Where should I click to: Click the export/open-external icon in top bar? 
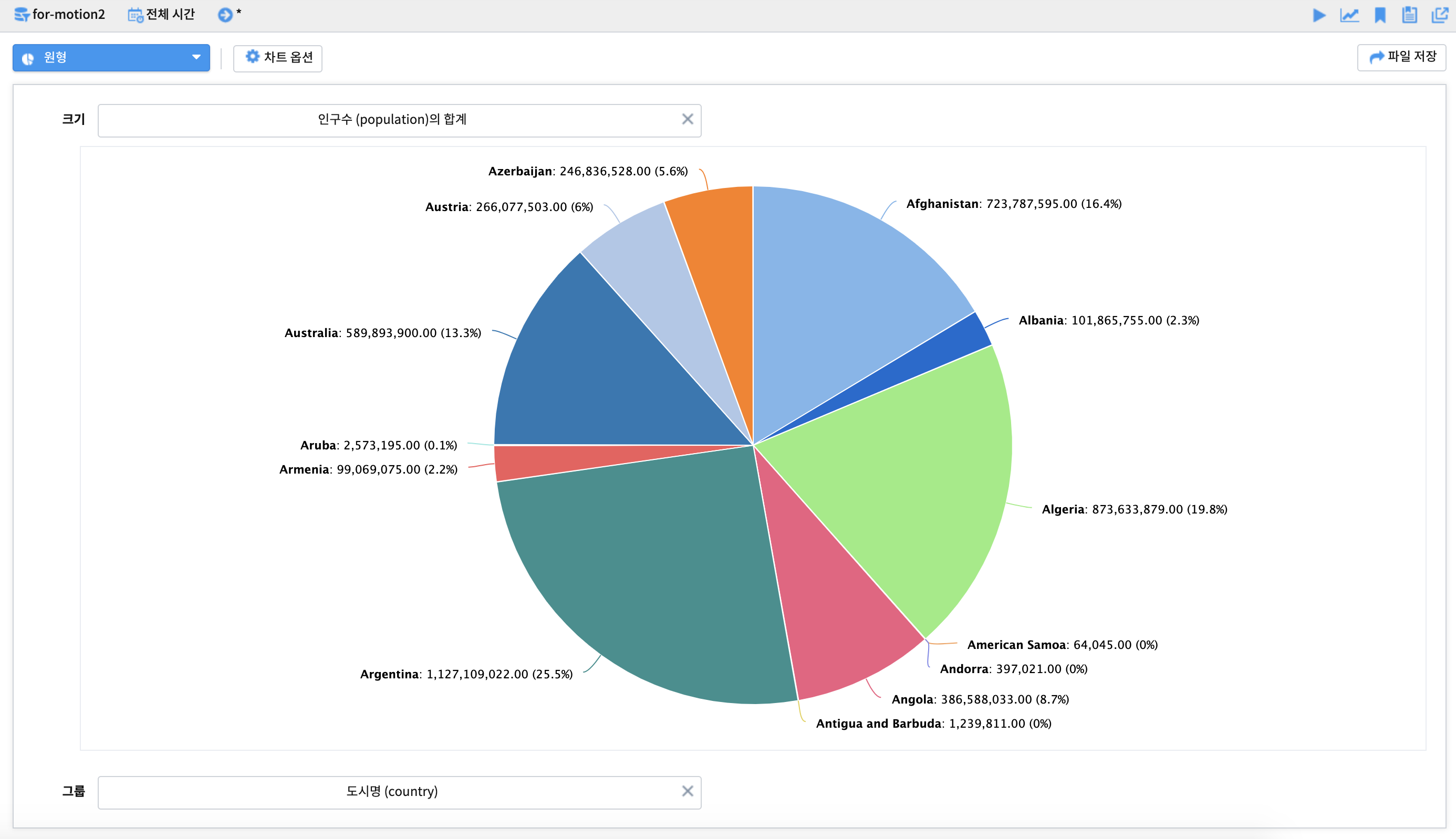point(1440,15)
